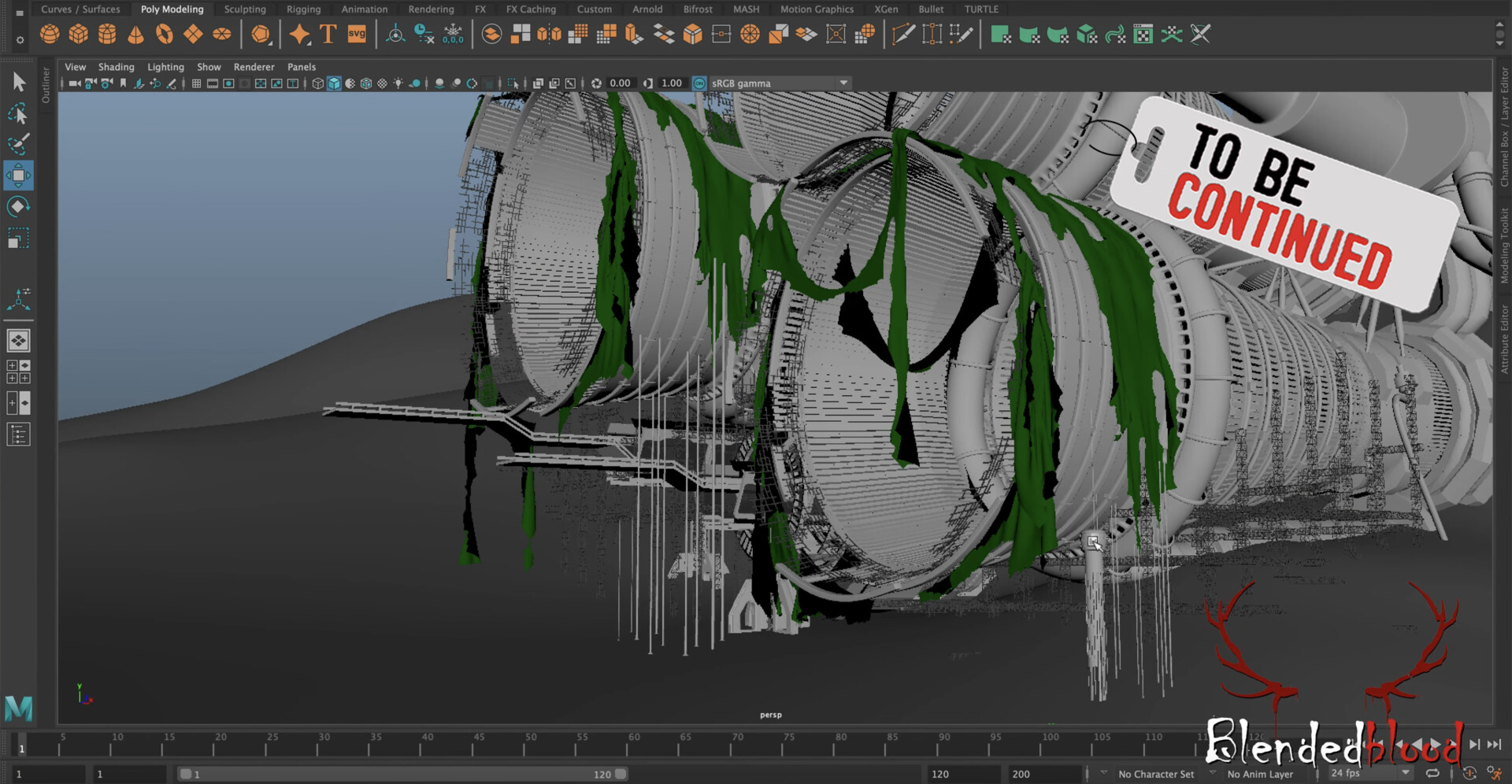Expand the 24 fps playback speed dropdown
The image size is (1512, 784).
pos(1404,774)
